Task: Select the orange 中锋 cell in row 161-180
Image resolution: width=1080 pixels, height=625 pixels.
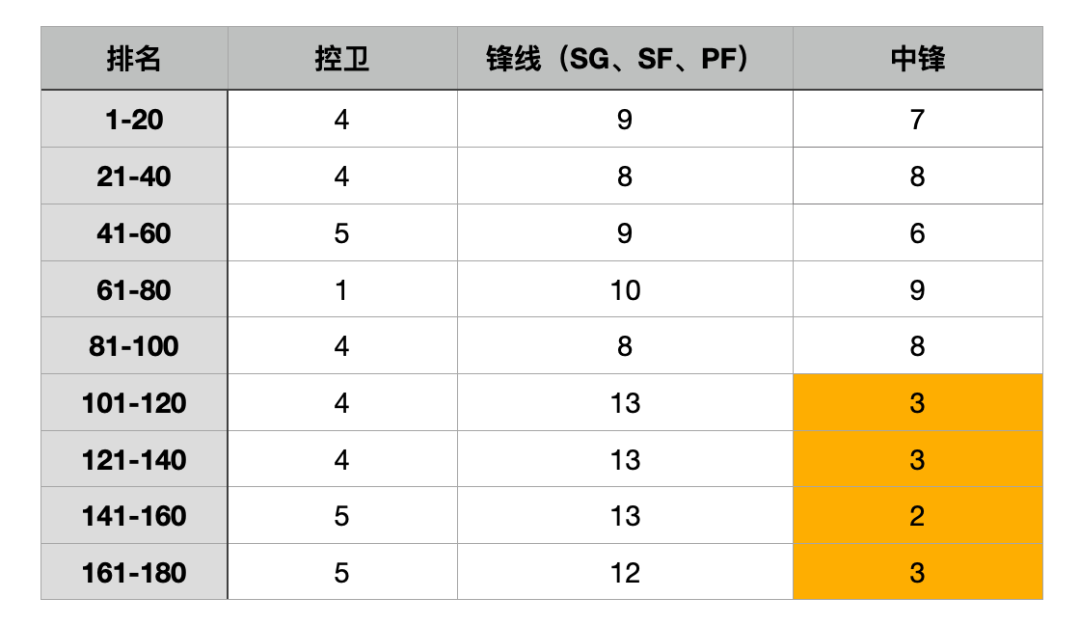Action: point(917,572)
